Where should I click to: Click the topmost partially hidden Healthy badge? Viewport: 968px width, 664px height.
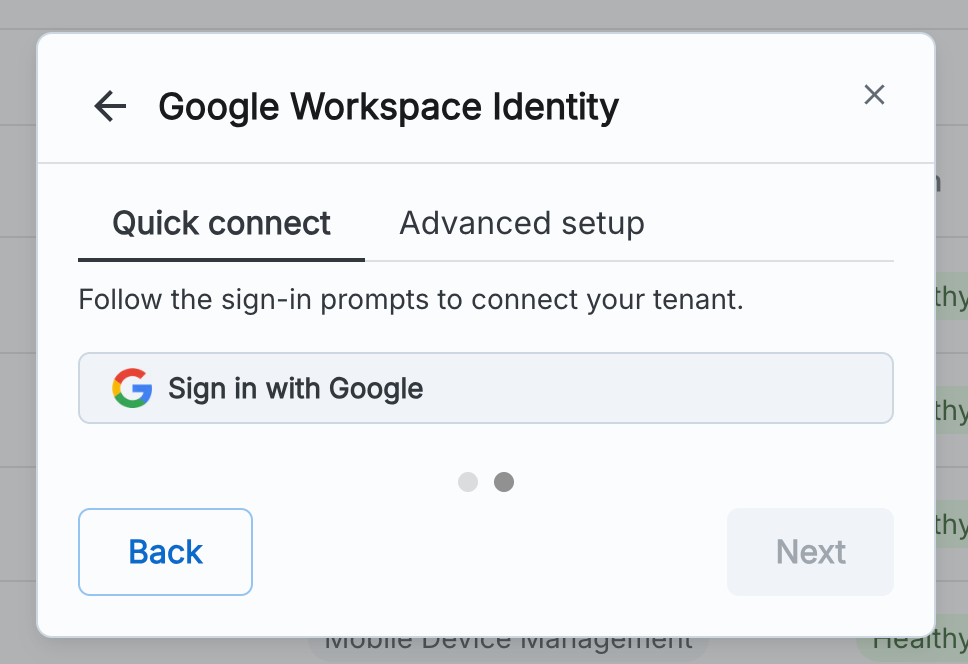[x=951, y=297]
